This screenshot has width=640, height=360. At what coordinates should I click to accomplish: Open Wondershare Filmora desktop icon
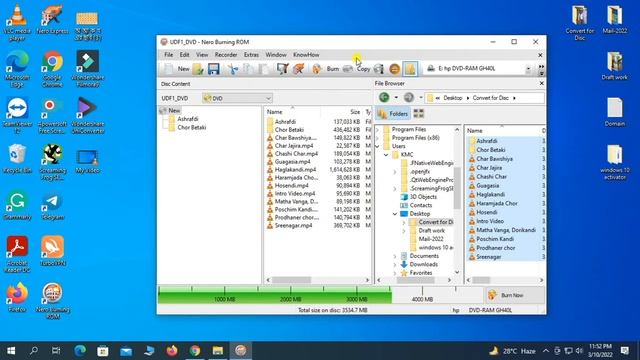click(x=87, y=69)
